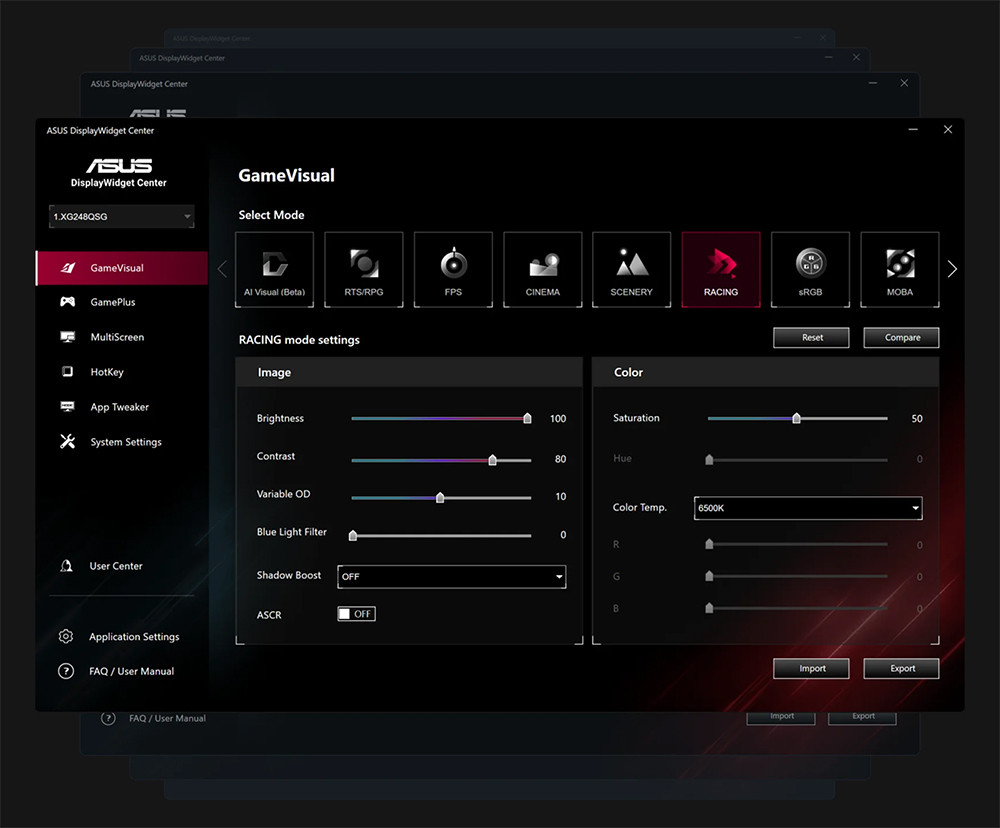Open the RTS/RPG mode
The width and height of the screenshot is (1000, 828).
[x=364, y=269]
